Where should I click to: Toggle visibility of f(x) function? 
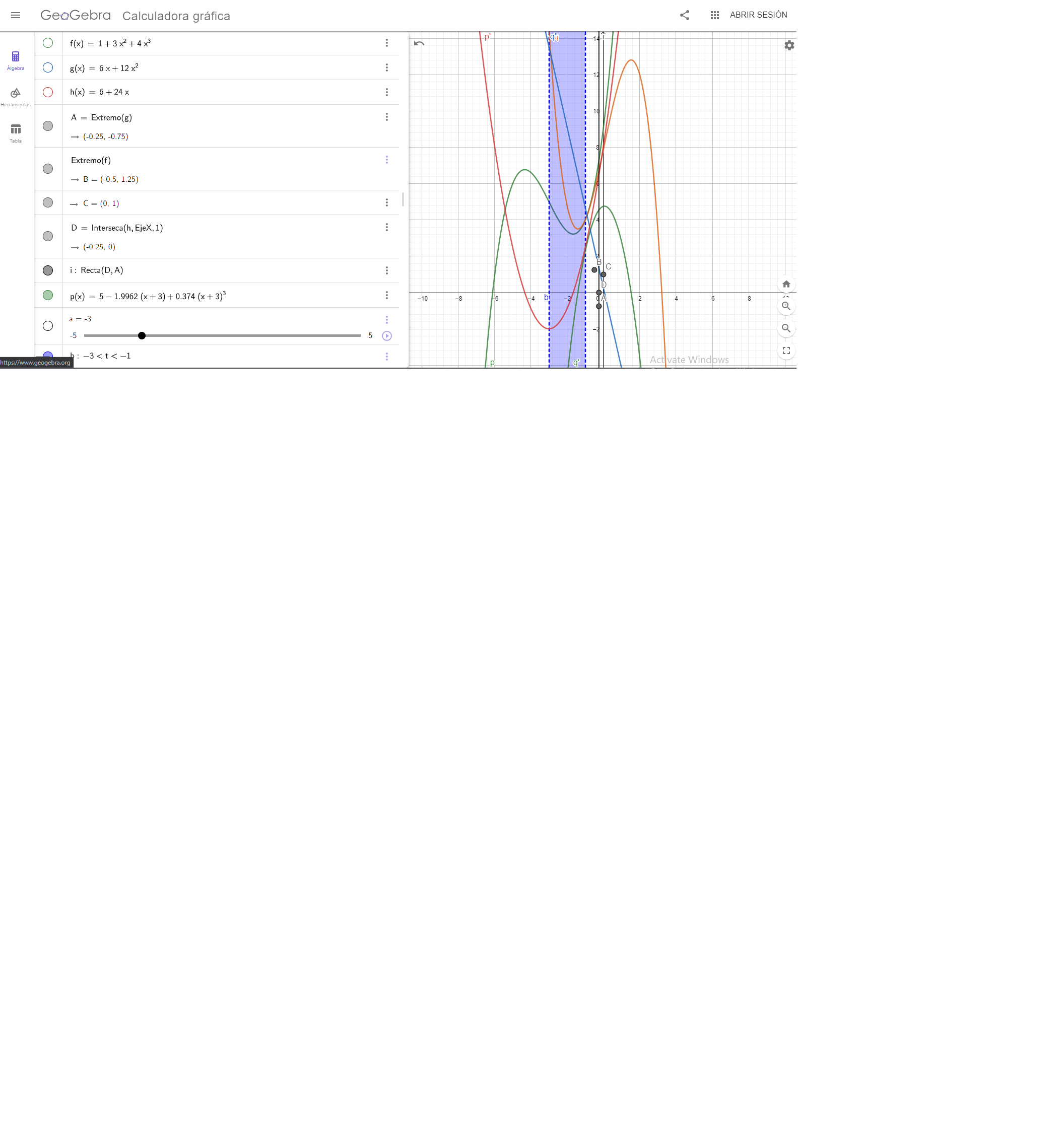[48, 43]
